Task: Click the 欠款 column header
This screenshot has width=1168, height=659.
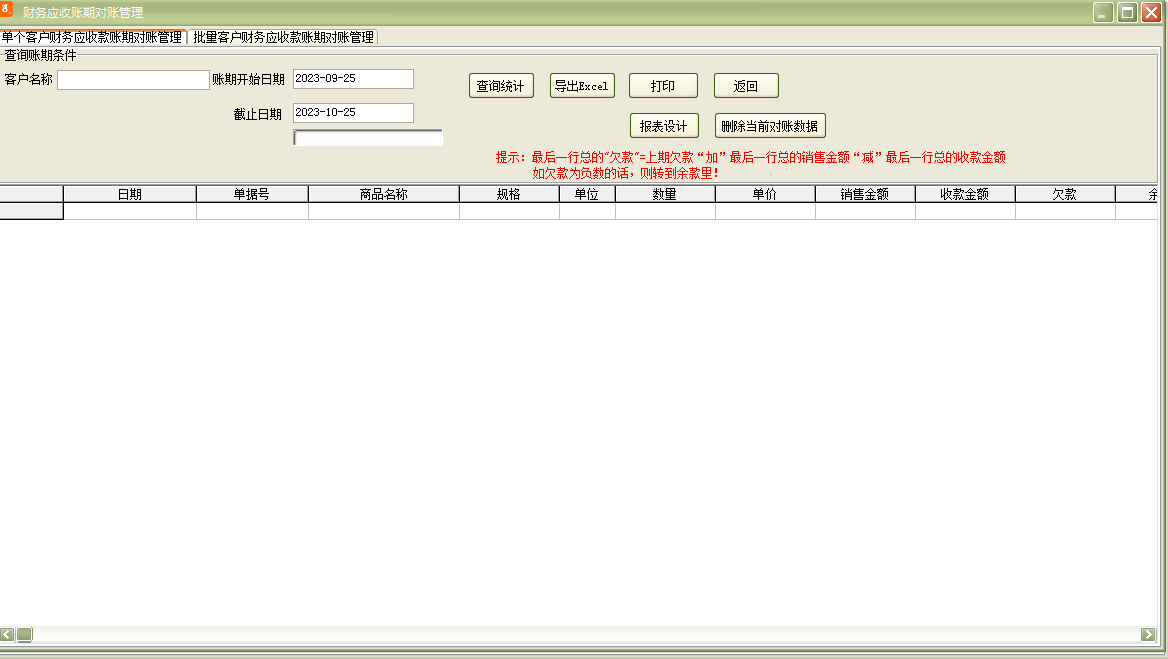Action: click(1065, 194)
